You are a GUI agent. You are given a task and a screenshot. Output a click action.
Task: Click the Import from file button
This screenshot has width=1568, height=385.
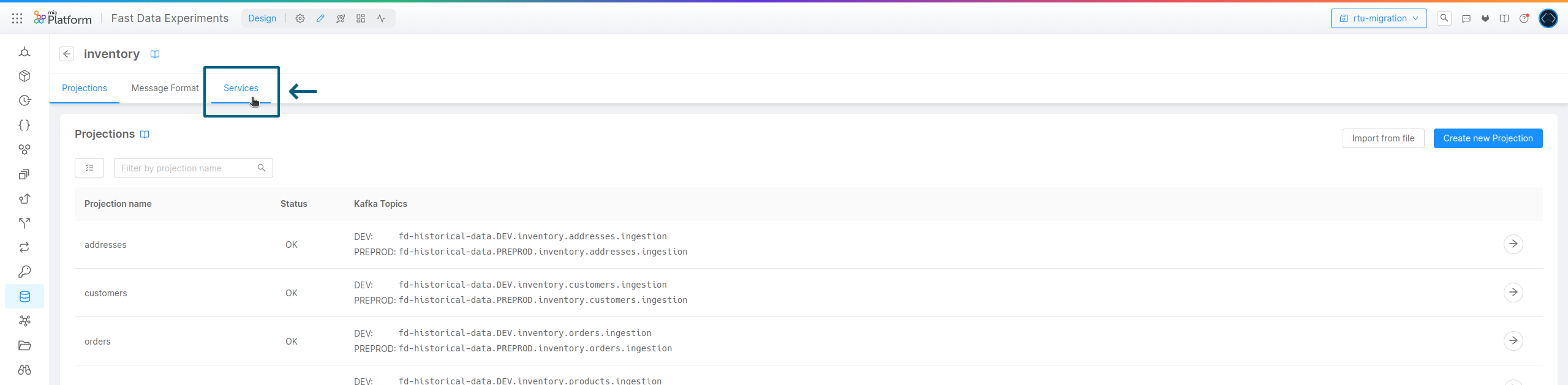(1383, 138)
